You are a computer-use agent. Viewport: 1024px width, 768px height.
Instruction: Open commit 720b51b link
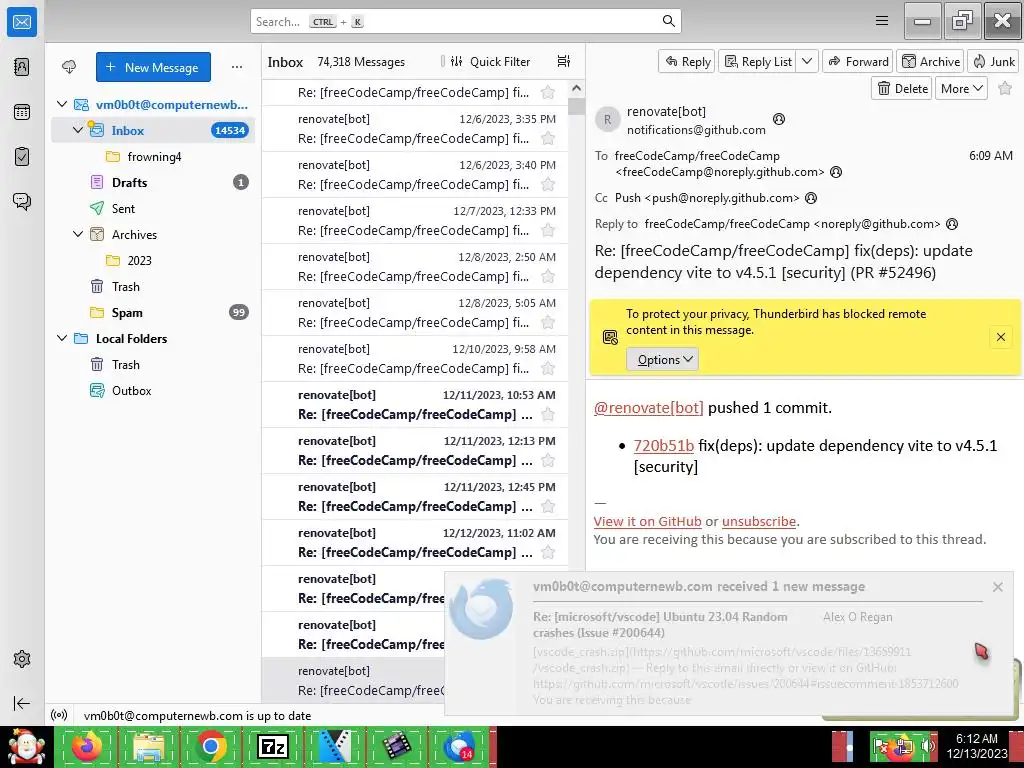(664, 445)
